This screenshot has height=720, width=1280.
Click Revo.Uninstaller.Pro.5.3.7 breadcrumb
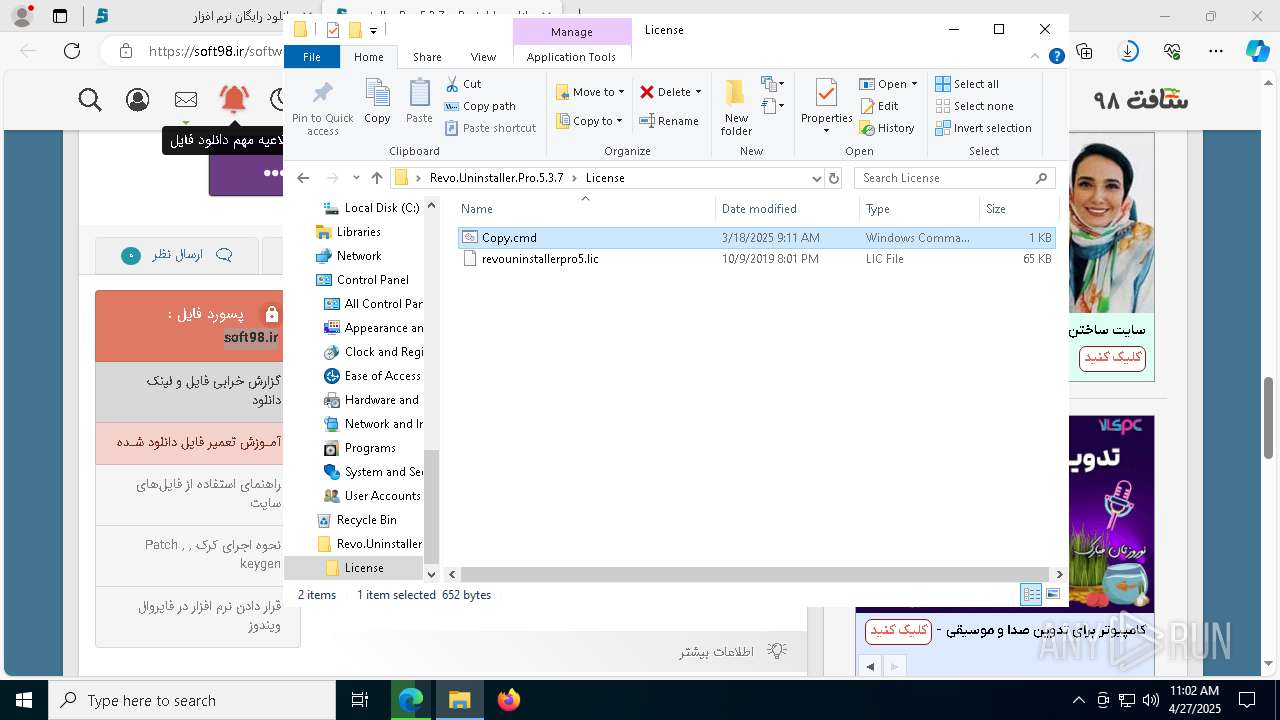pos(496,178)
